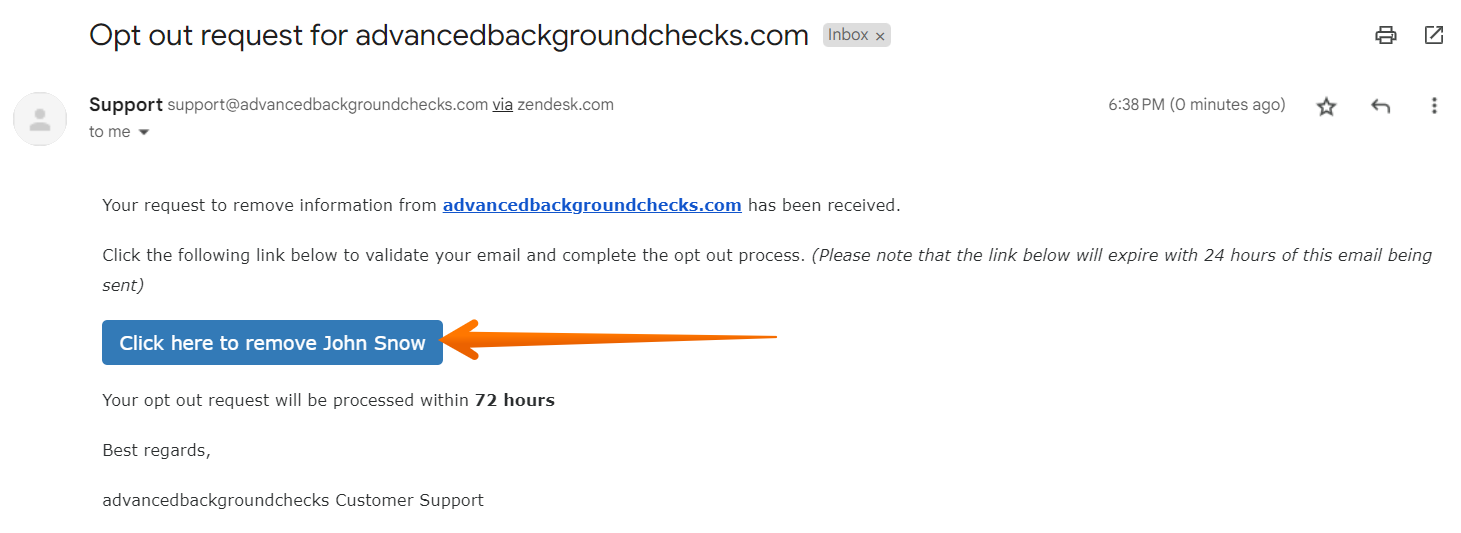Reply using the arrow icon
The image size is (1461, 533).
tap(1380, 106)
